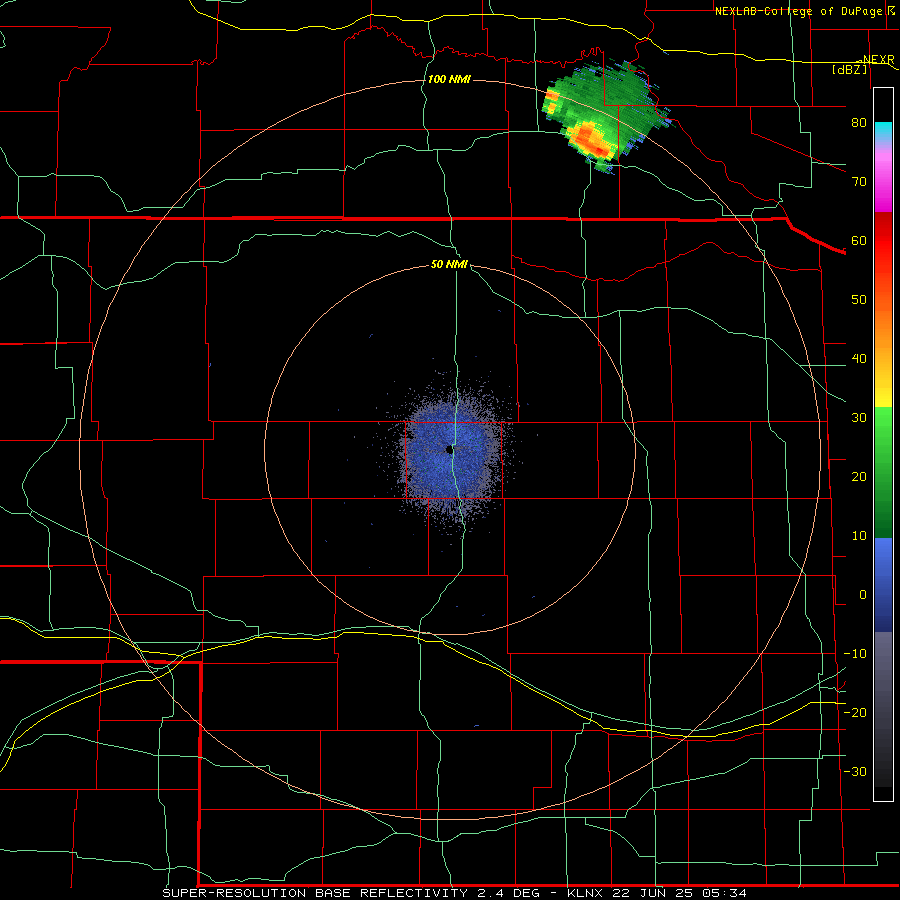Click the 80 value on the dBZ scale
Viewport: 900px width, 900px height.
[x=859, y=122]
